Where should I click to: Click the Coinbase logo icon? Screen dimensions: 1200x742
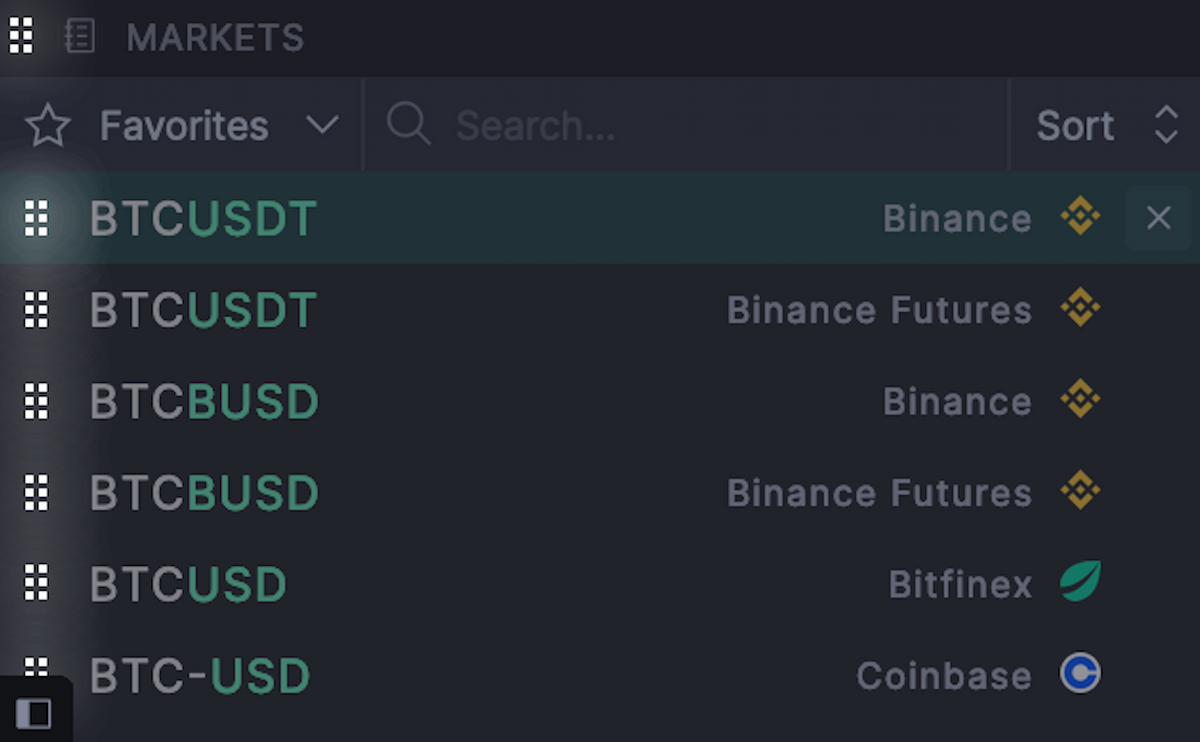click(x=1080, y=674)
